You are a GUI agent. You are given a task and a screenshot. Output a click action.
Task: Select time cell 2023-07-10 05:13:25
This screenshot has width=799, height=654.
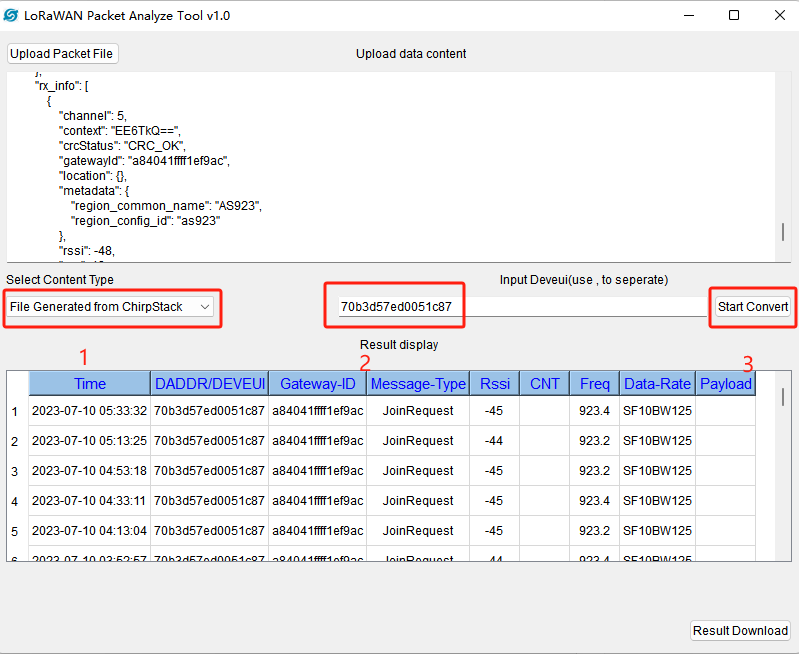[x=90, y=441]
